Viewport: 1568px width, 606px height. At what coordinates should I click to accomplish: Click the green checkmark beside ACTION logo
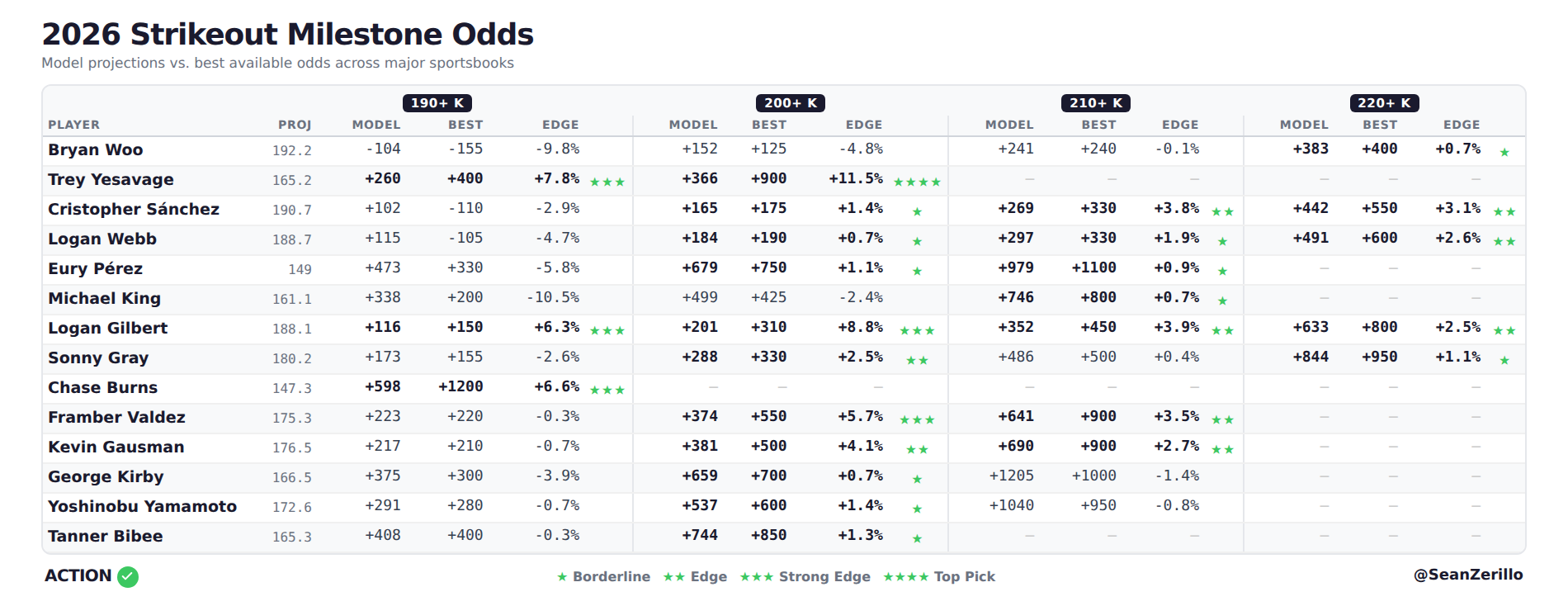[x=128, y=577]
